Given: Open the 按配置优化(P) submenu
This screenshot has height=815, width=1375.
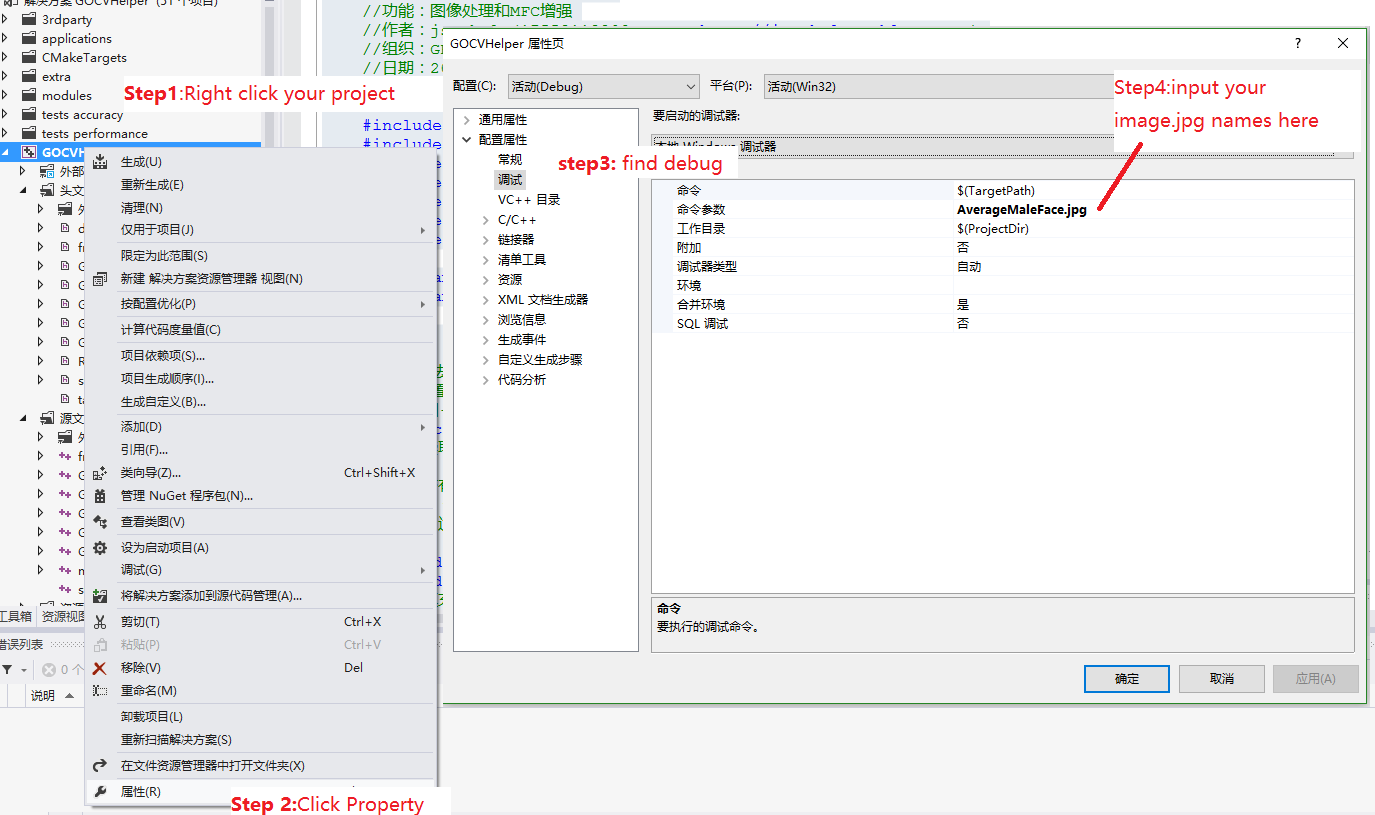Looking at the screenshot, I should (260, 304).
